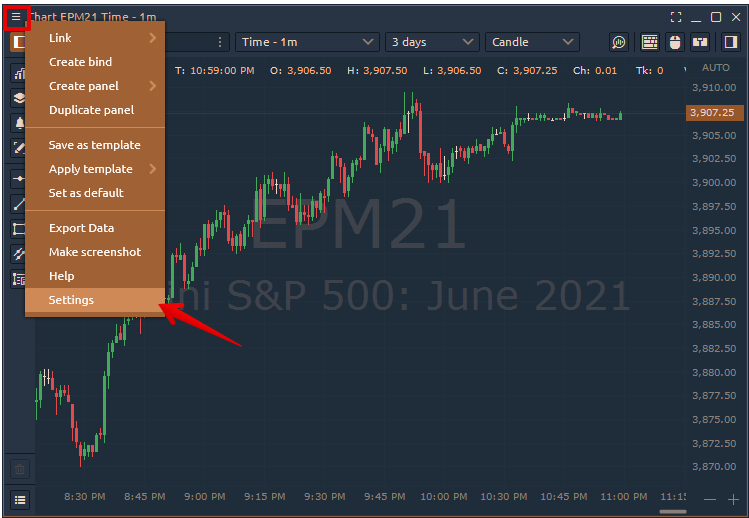The height and width of the screenshot is (518, 749).
Task: Select the trend line drawing tool
Action: pyautogui.click(x=19, y=204)
